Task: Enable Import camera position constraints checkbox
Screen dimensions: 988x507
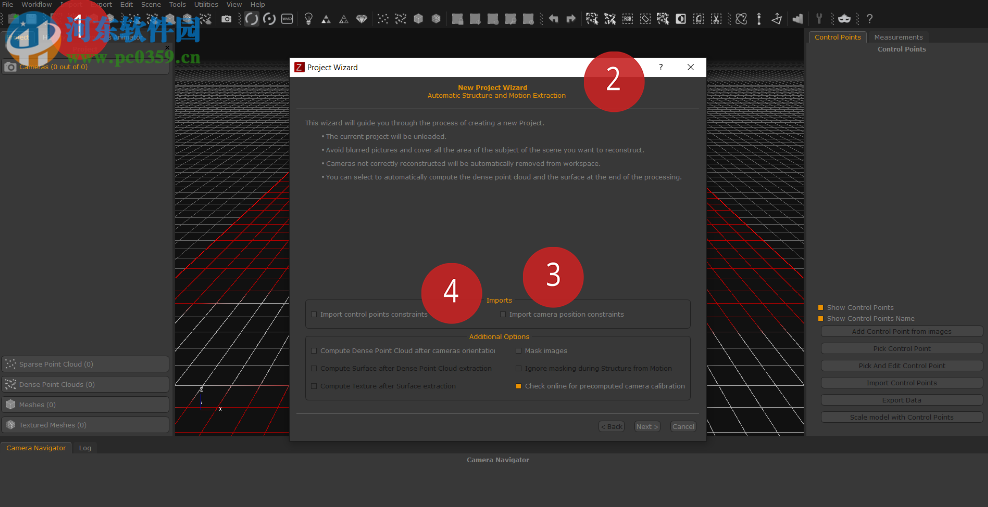Action: pyautogui.click(x=503, y=314)
